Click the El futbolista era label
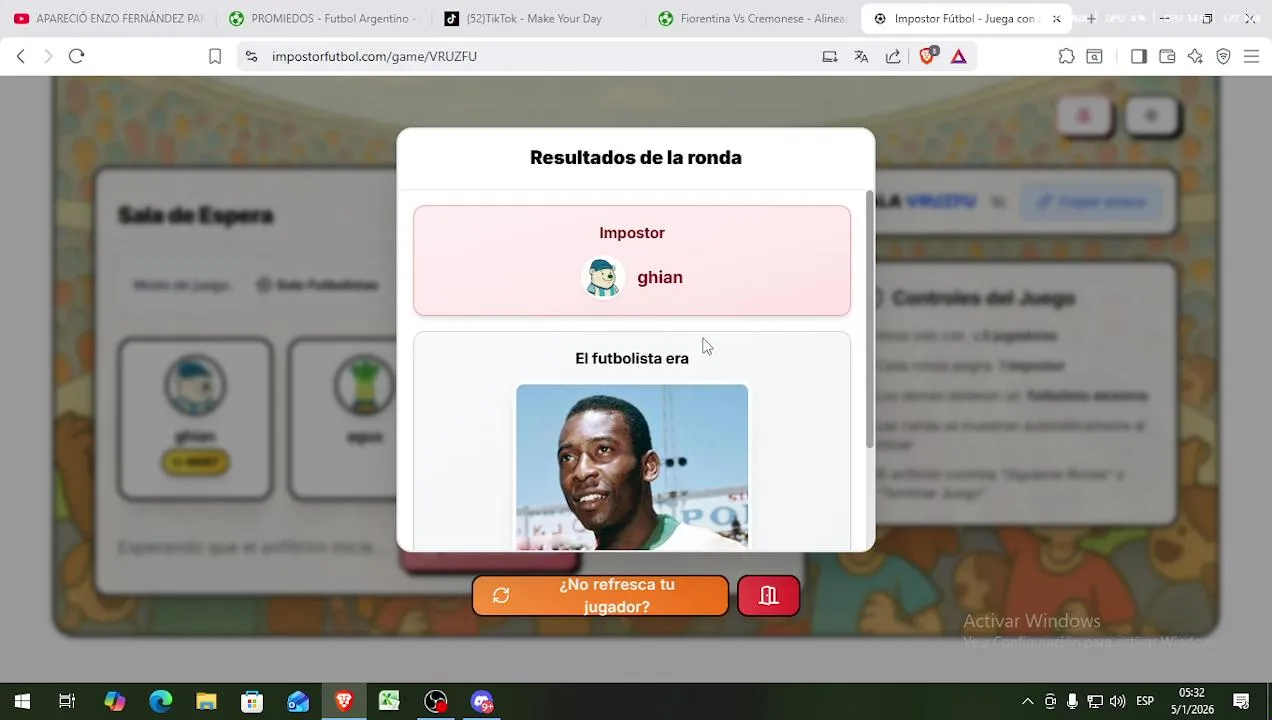 click(x=632, y=358)
